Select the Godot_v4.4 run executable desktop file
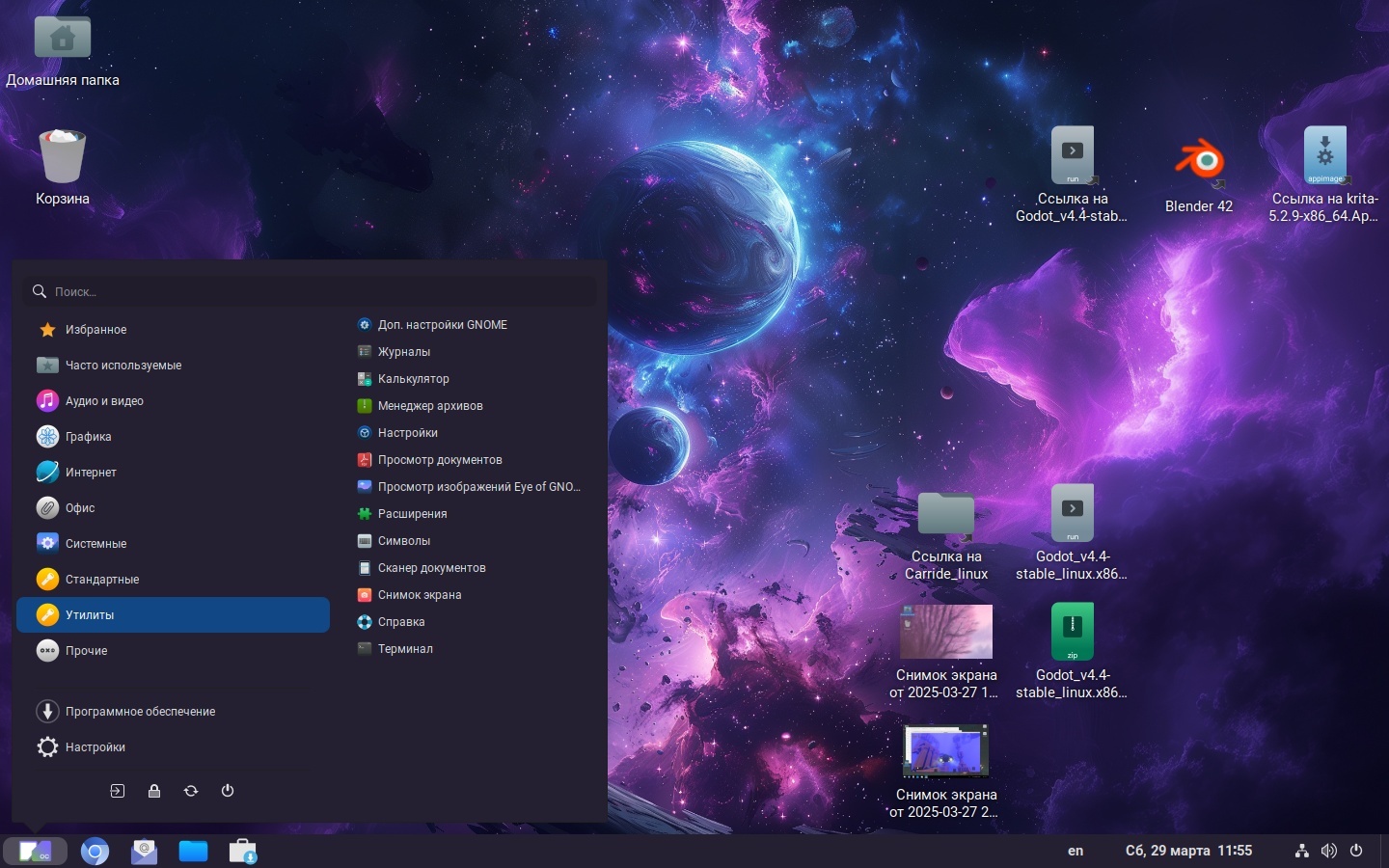1389x868 pixels. 1072,533
